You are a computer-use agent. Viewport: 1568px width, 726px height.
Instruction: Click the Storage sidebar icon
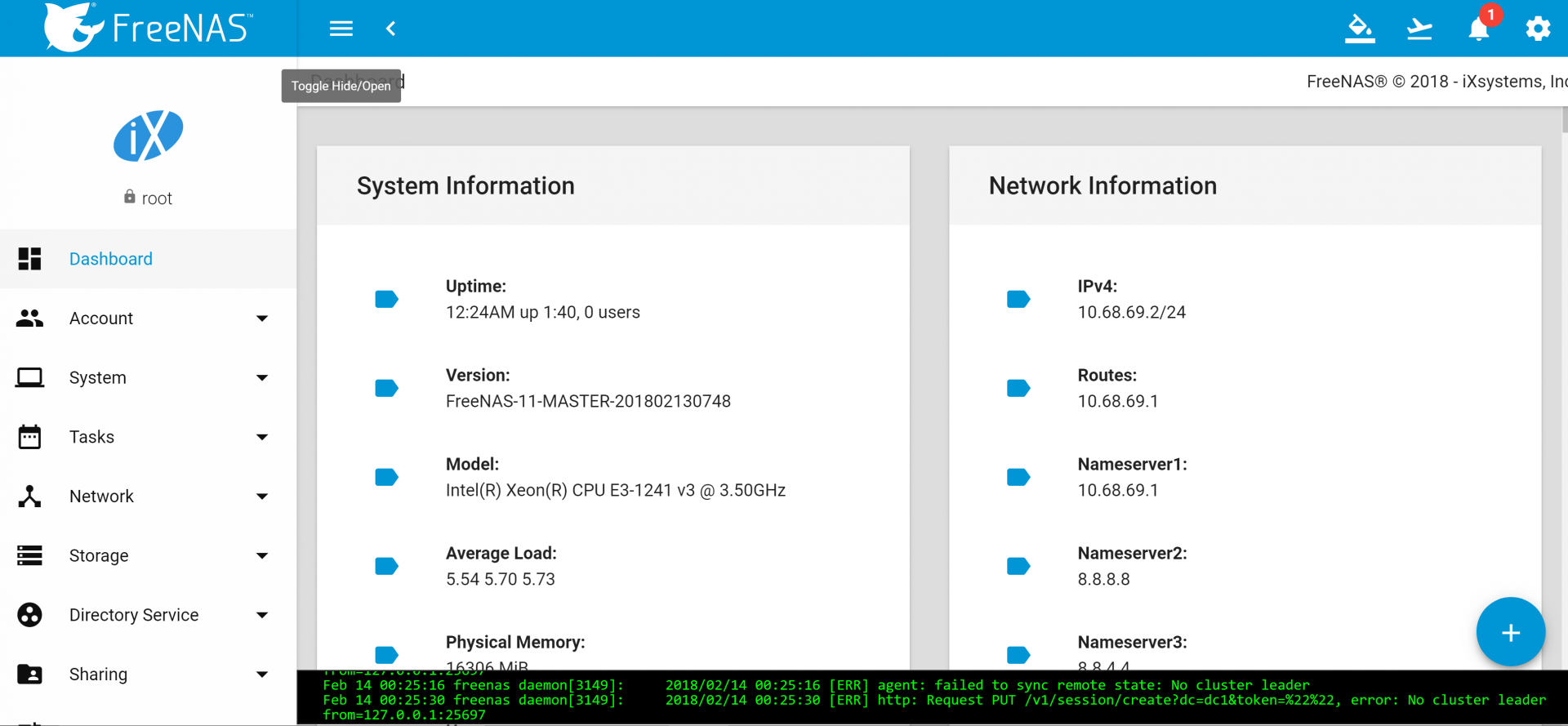coord(30,556)
